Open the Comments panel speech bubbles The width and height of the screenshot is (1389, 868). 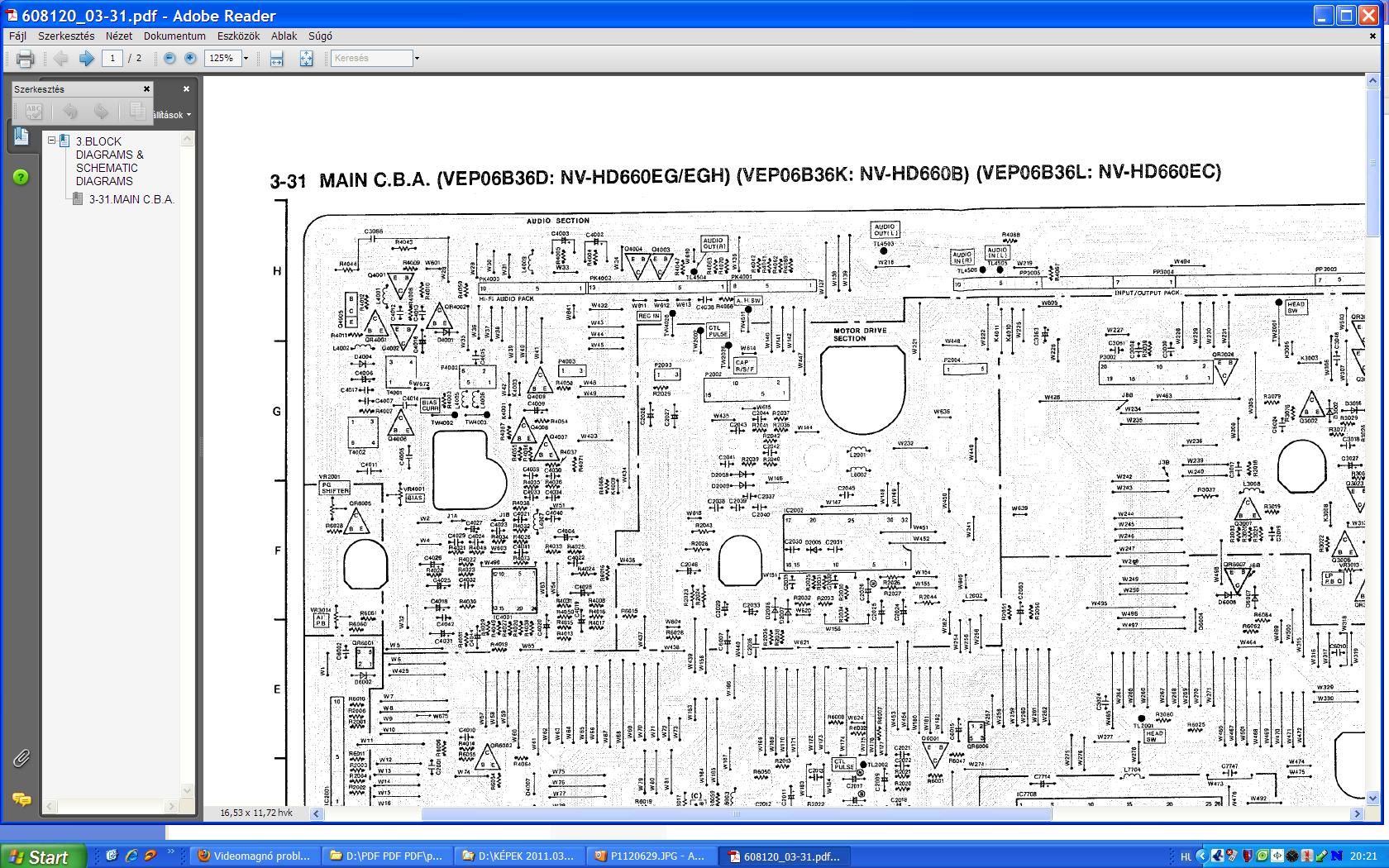click(x=21, y=799)
